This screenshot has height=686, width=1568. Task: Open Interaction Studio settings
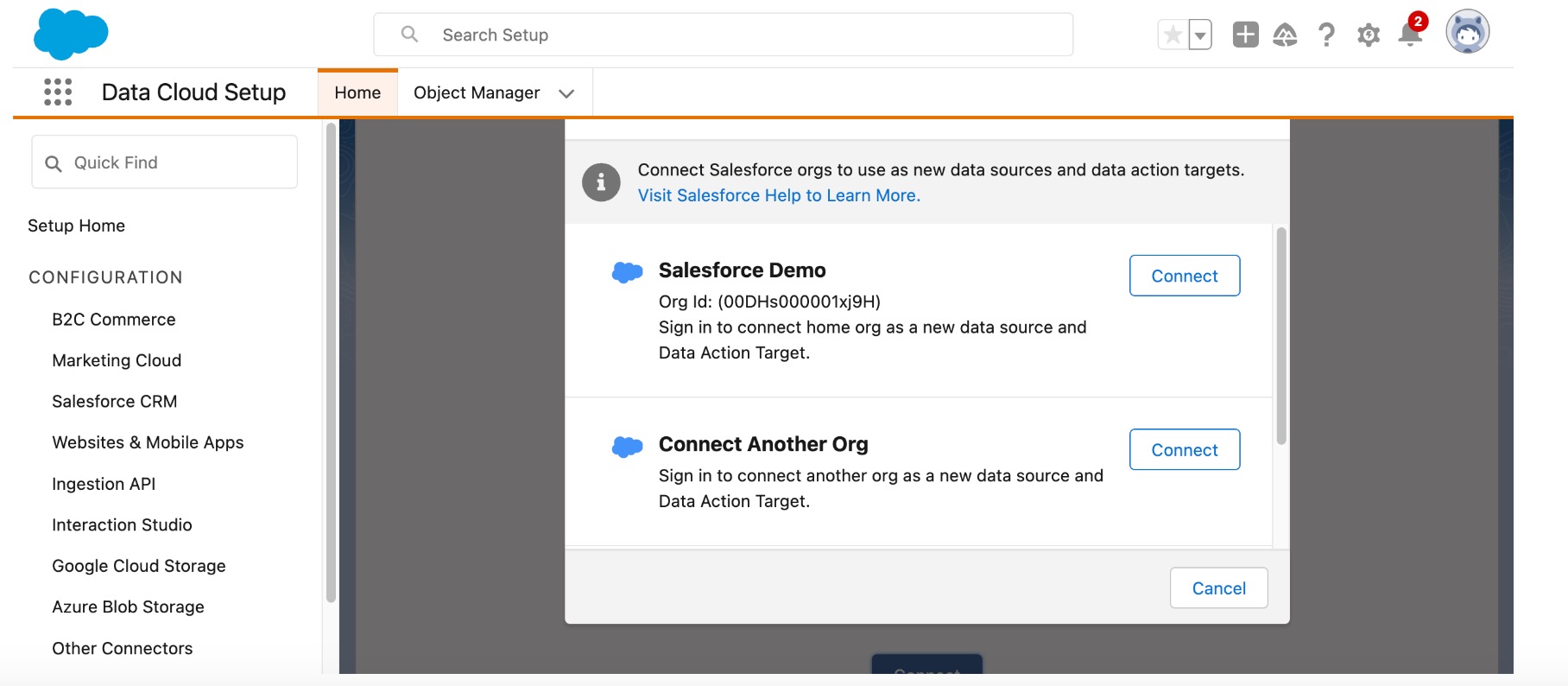click(122, 524)
